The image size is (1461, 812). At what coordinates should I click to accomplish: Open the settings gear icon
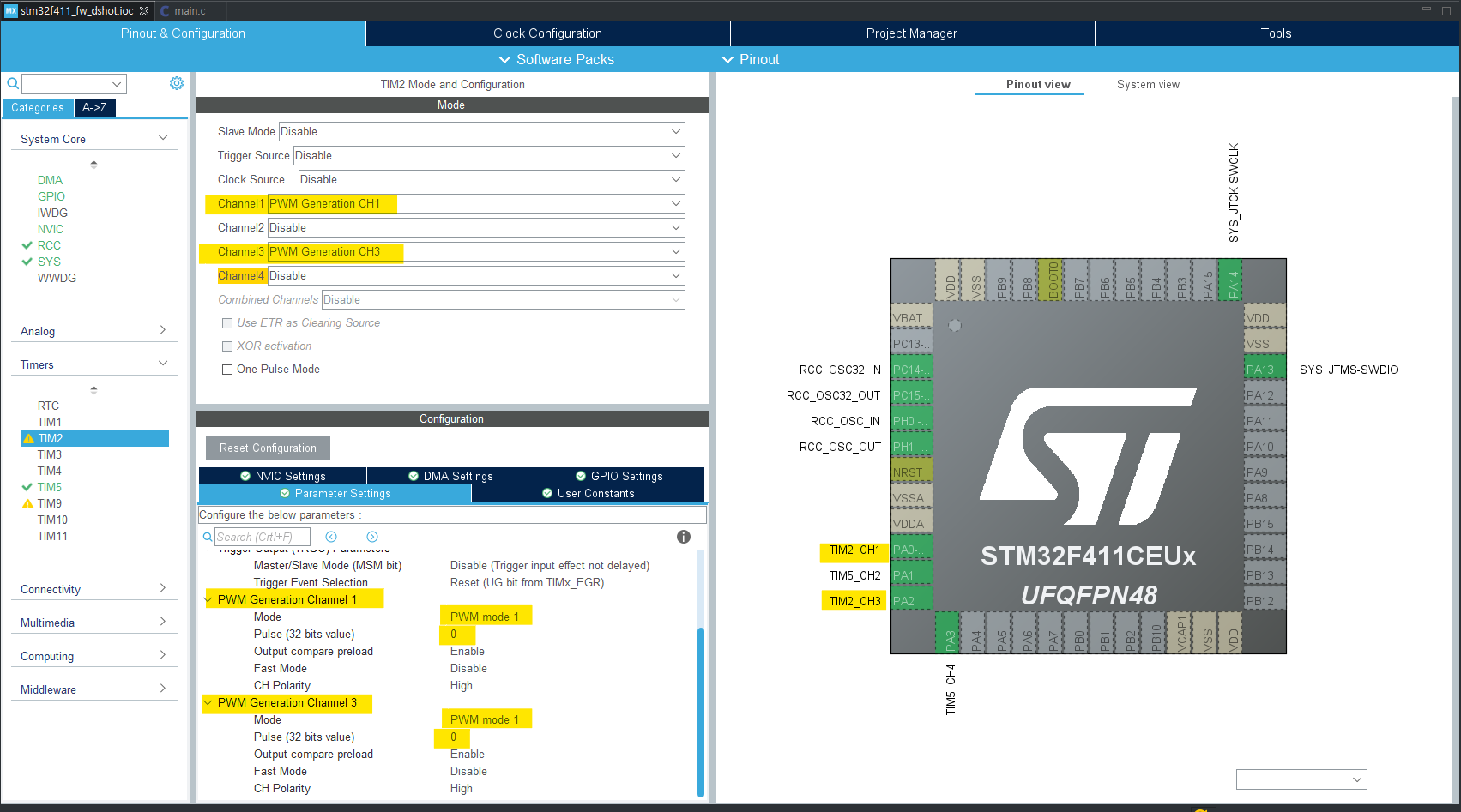click(177, 83)
